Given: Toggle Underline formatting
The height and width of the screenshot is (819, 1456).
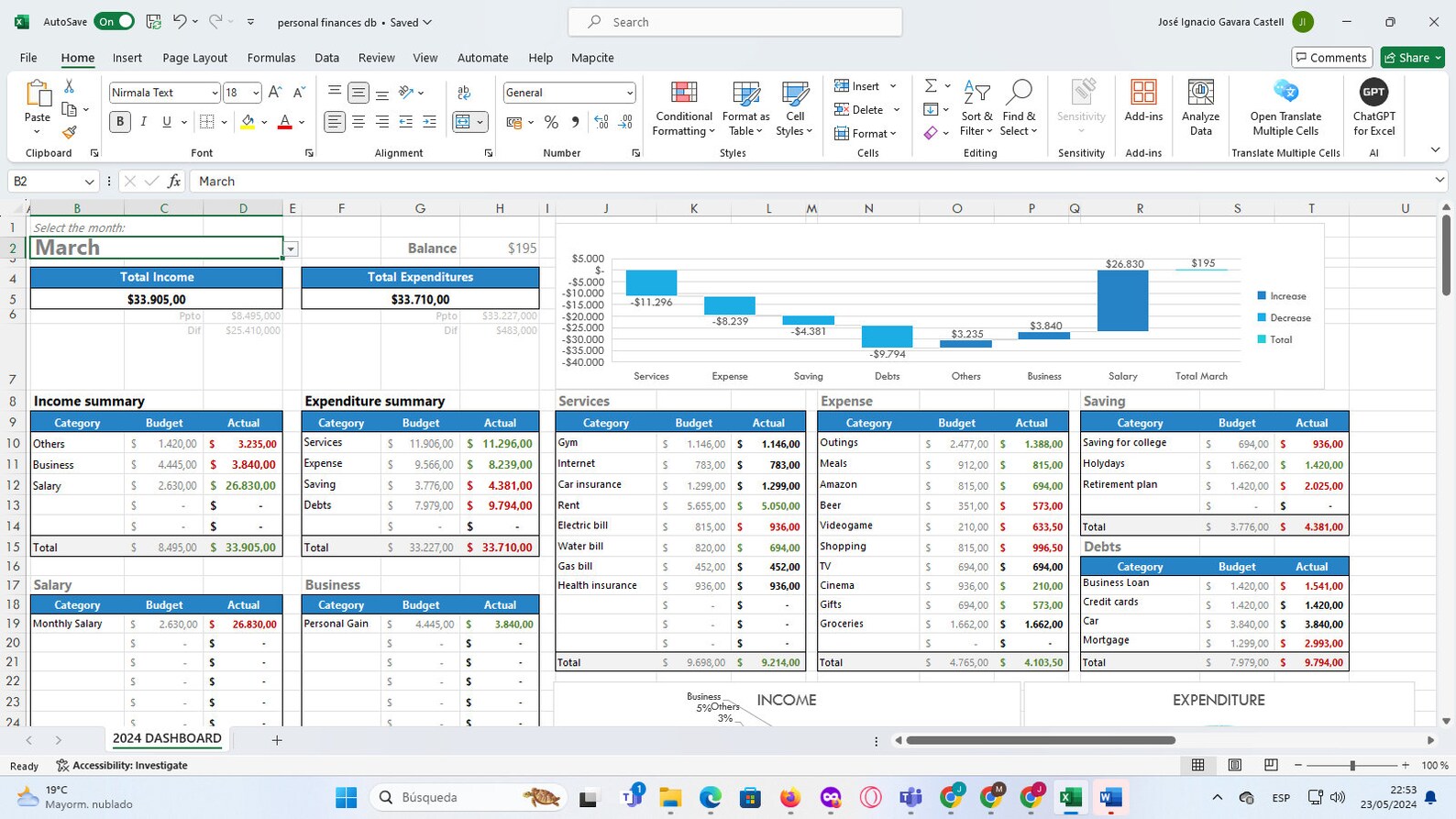Looking at the screenshot, I should tap(166, 122).
